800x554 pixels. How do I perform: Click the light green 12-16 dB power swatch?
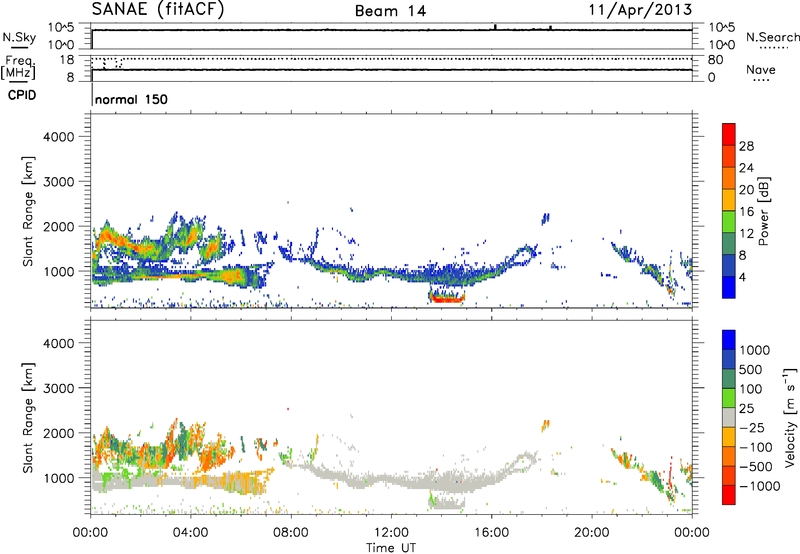coord(729,221)
